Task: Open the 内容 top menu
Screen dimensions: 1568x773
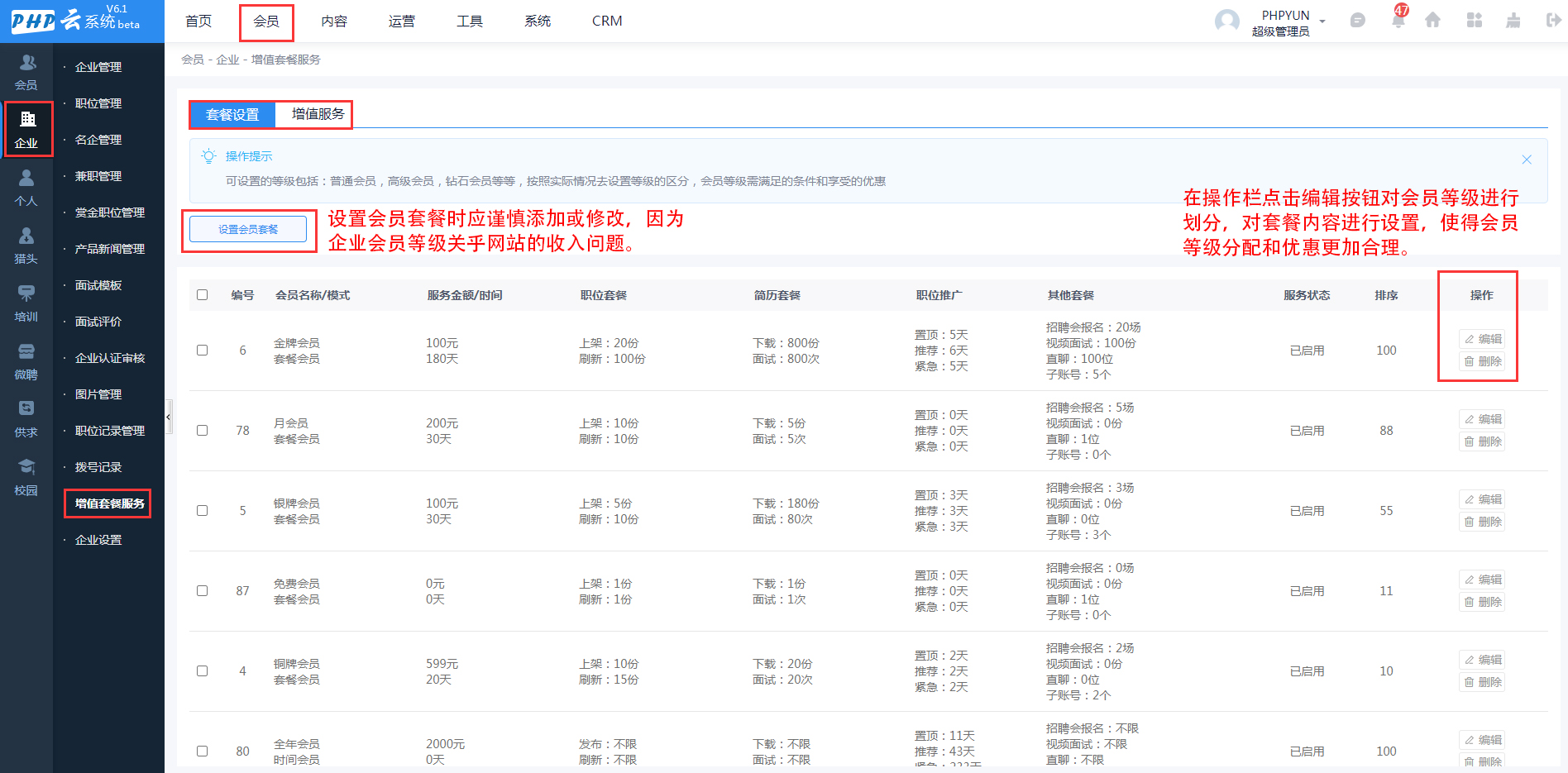Action: tap(334, 21)
